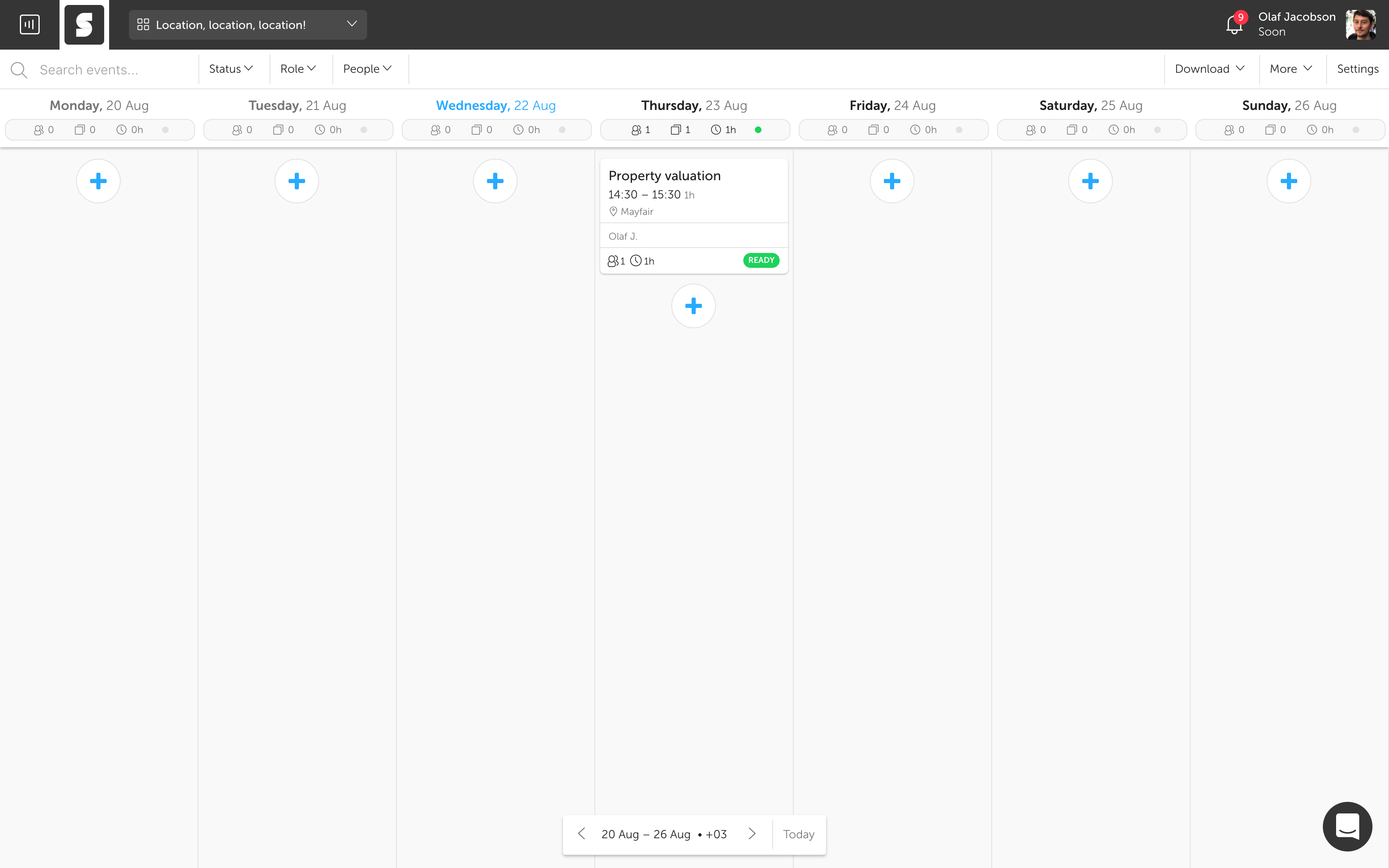The width and height of the screenshot is (1389, 868).
Task: Go to next week arrow
Action: point(752,834)
